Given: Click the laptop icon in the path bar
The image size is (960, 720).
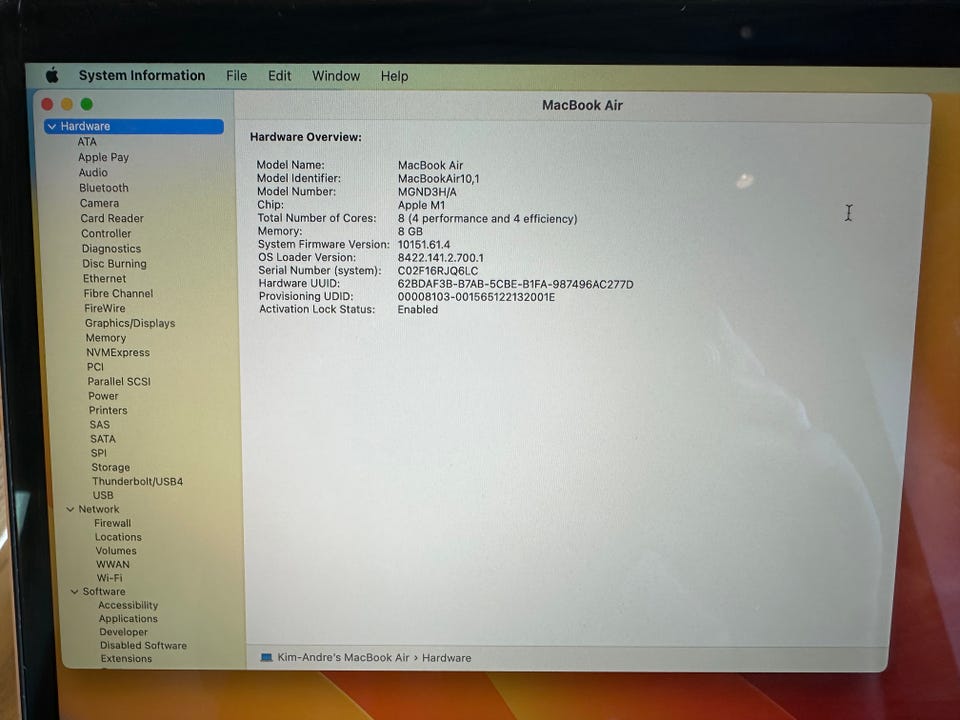Looking at the screenshot, I should 266,658.
